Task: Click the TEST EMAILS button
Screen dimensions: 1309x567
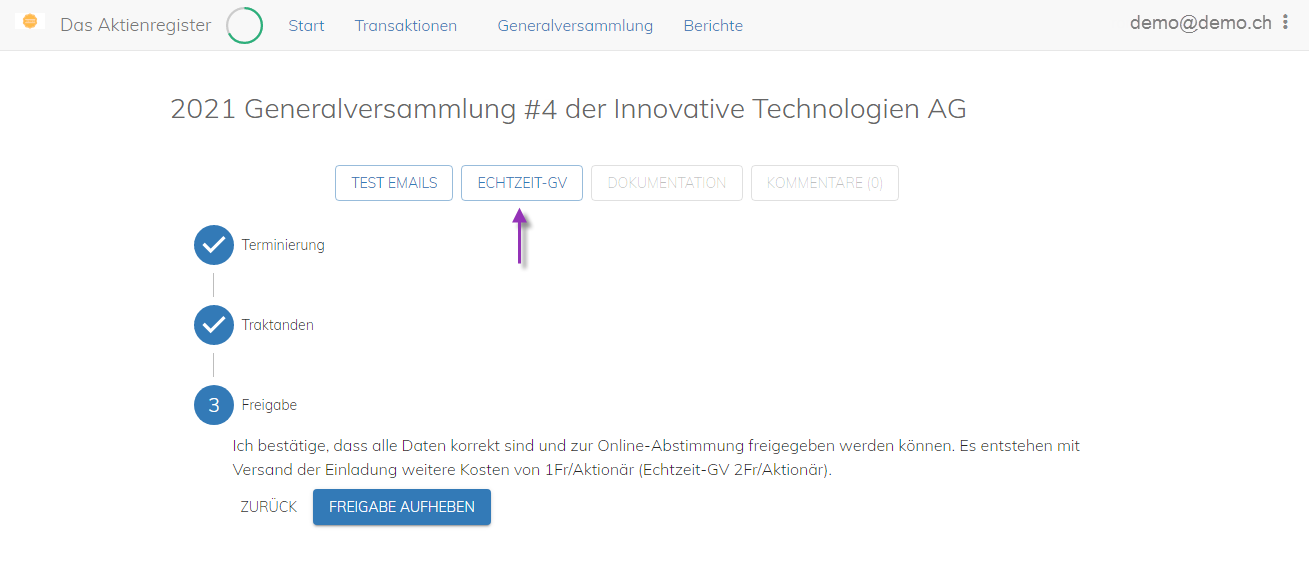Action: click(x=394, y=183)
